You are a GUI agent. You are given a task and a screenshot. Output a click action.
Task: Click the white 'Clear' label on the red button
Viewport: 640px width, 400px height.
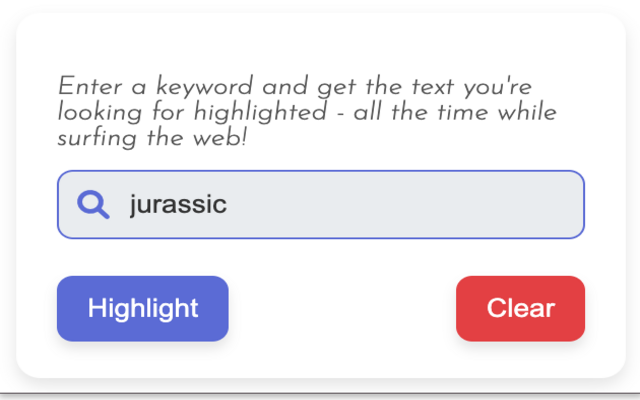point(520,308)
